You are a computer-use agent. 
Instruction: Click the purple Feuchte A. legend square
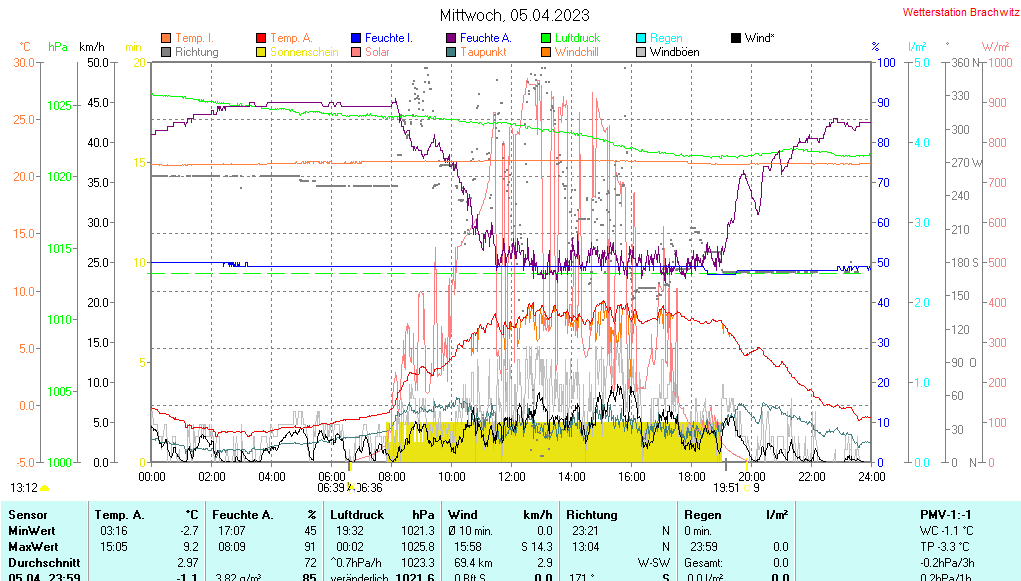pos(451,38)
